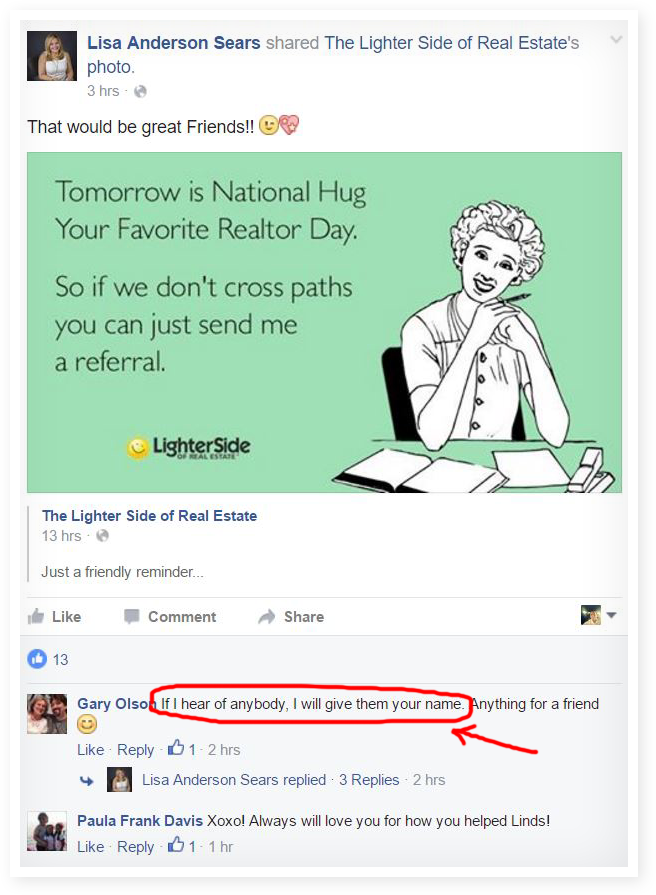The width and height of the screenshot is (656, 895).
Task: Like the post with thumbs-up button
Action: click(55, 616)
